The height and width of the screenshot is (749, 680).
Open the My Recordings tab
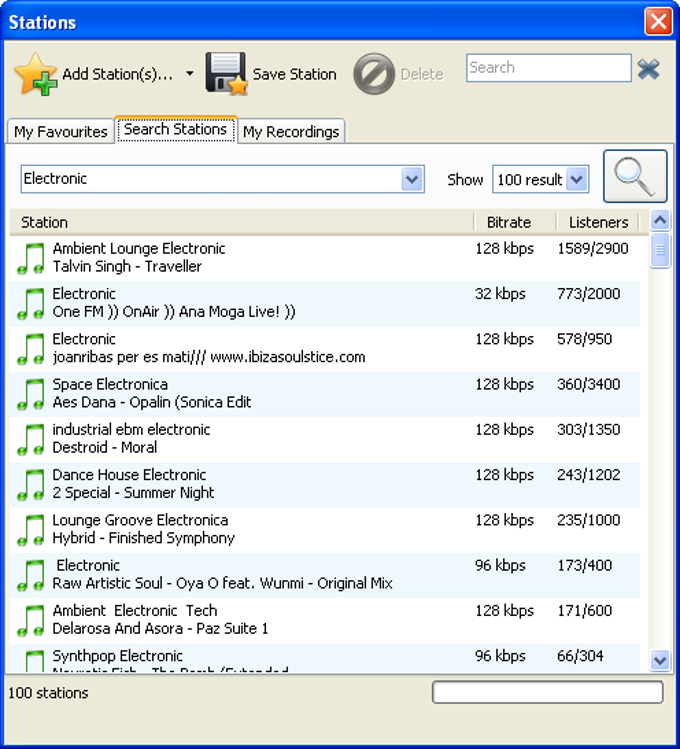[x=291, y=131]
